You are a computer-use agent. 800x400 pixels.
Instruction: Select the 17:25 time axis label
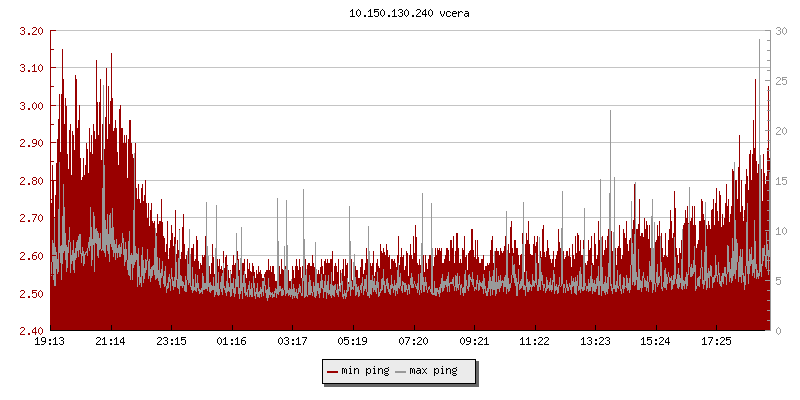point(716,342)
